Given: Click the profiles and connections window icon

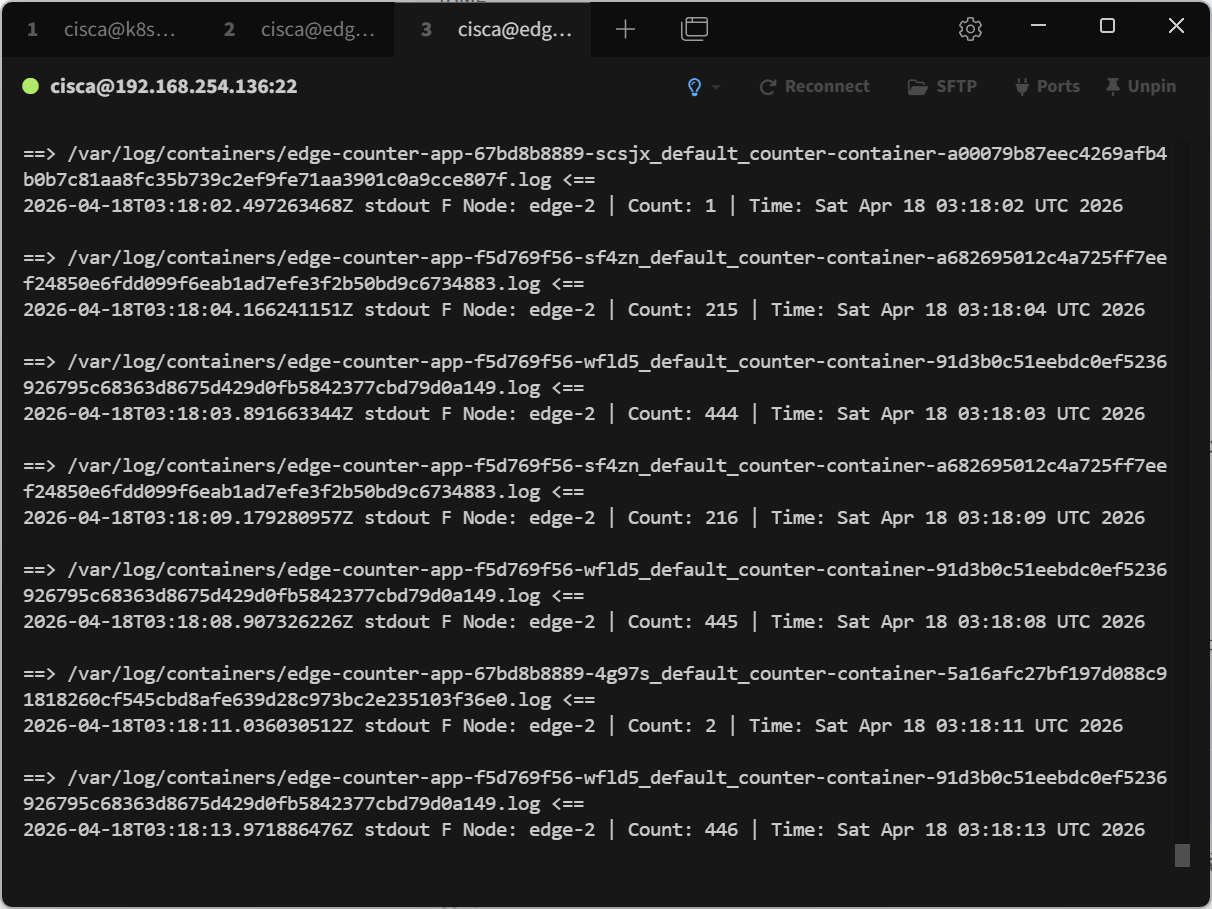Looking at the screenshot, I should tap(694, 30).
